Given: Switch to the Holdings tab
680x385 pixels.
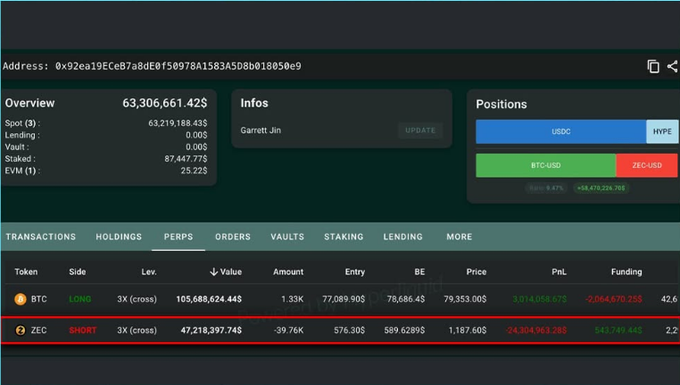Looking at the screenshot, I should (119, 237).
